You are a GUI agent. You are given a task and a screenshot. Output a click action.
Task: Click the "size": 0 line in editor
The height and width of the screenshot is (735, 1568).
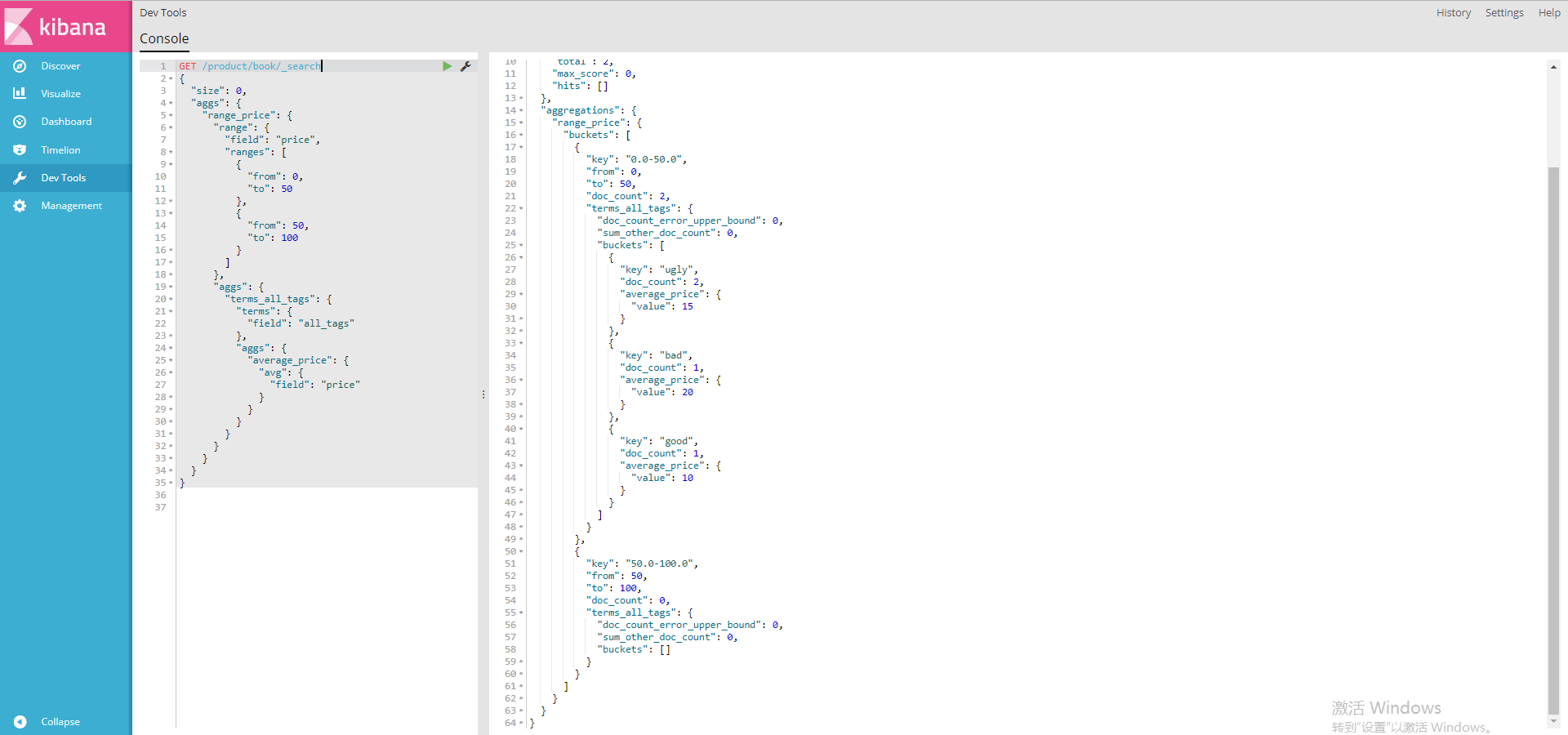[x=219, y=91]
